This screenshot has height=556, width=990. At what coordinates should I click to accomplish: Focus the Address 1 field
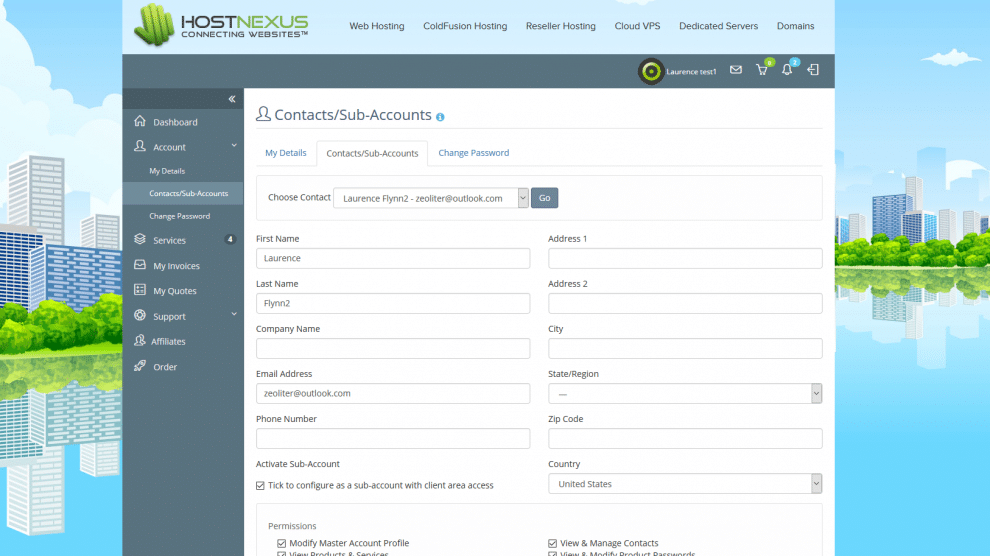(x=685, y=258)
